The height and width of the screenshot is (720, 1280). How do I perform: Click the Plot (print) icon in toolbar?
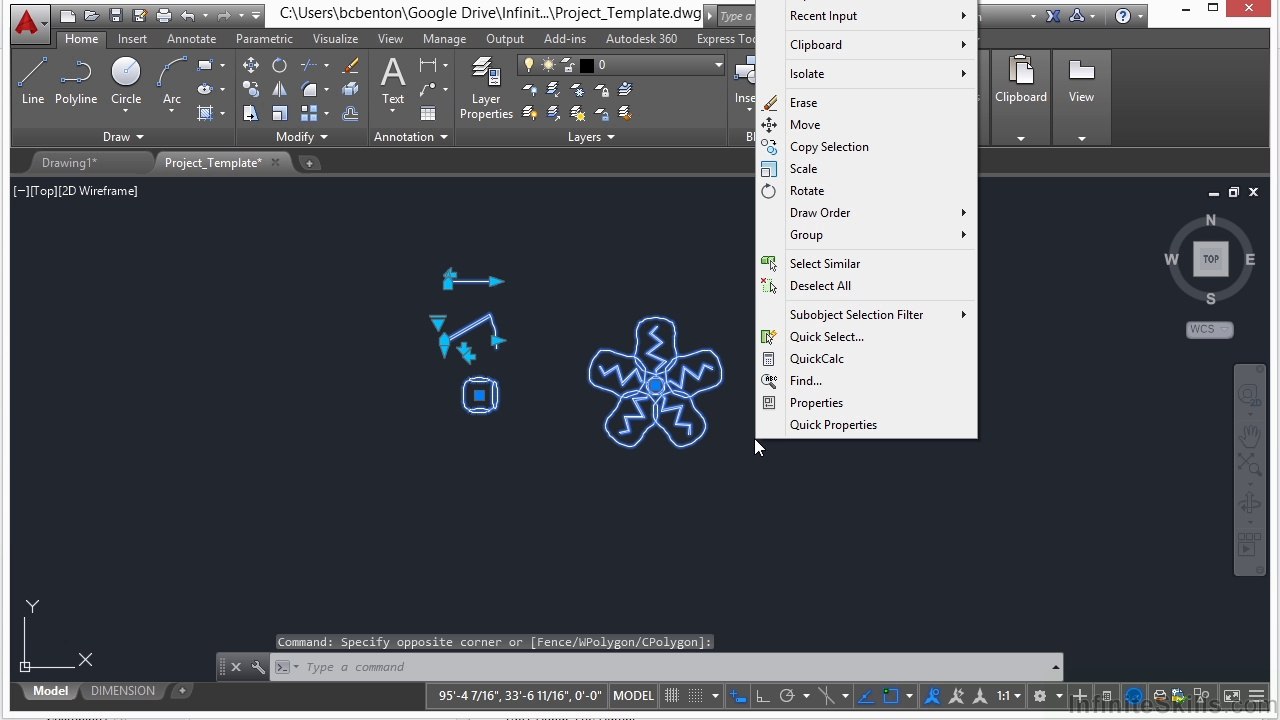pos(164,16)
